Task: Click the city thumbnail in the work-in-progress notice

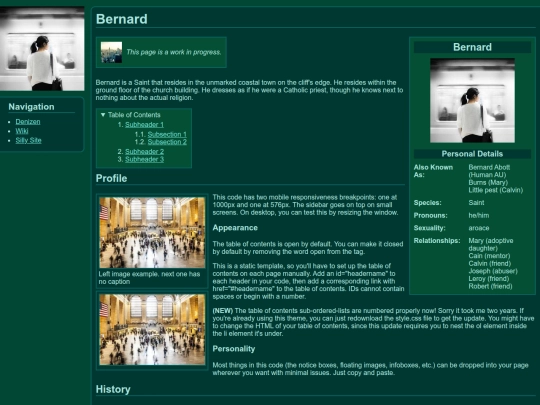Action: pyautogui.click(x=111, y=52)
